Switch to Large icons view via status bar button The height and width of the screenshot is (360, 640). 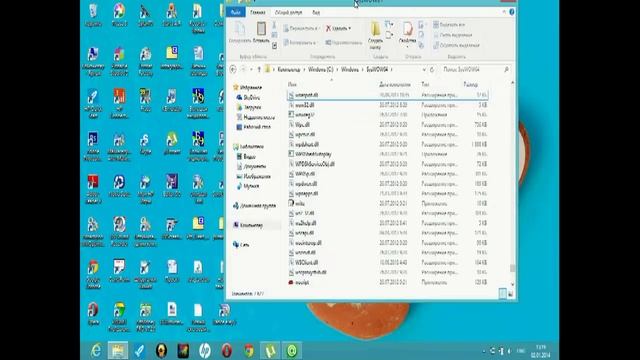[x=510, y=293]
